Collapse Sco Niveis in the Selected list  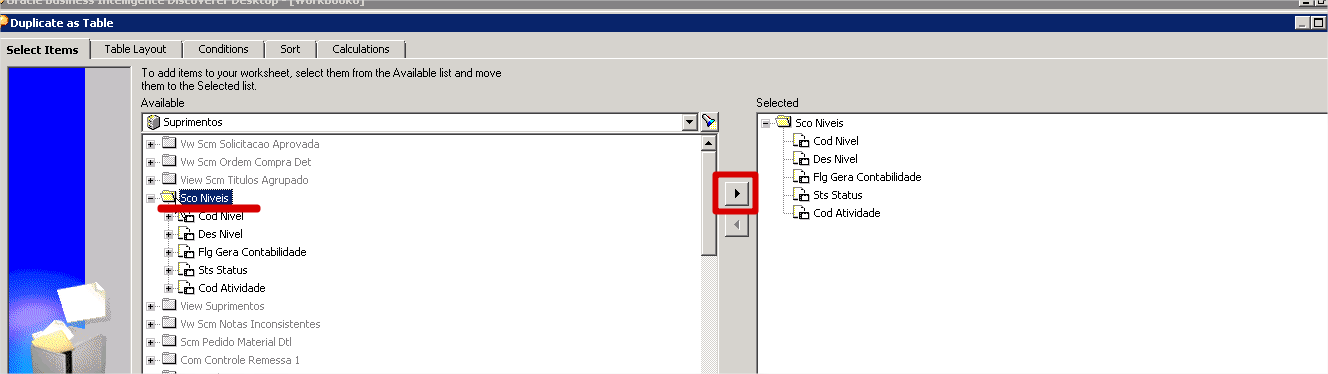point(766,123)
